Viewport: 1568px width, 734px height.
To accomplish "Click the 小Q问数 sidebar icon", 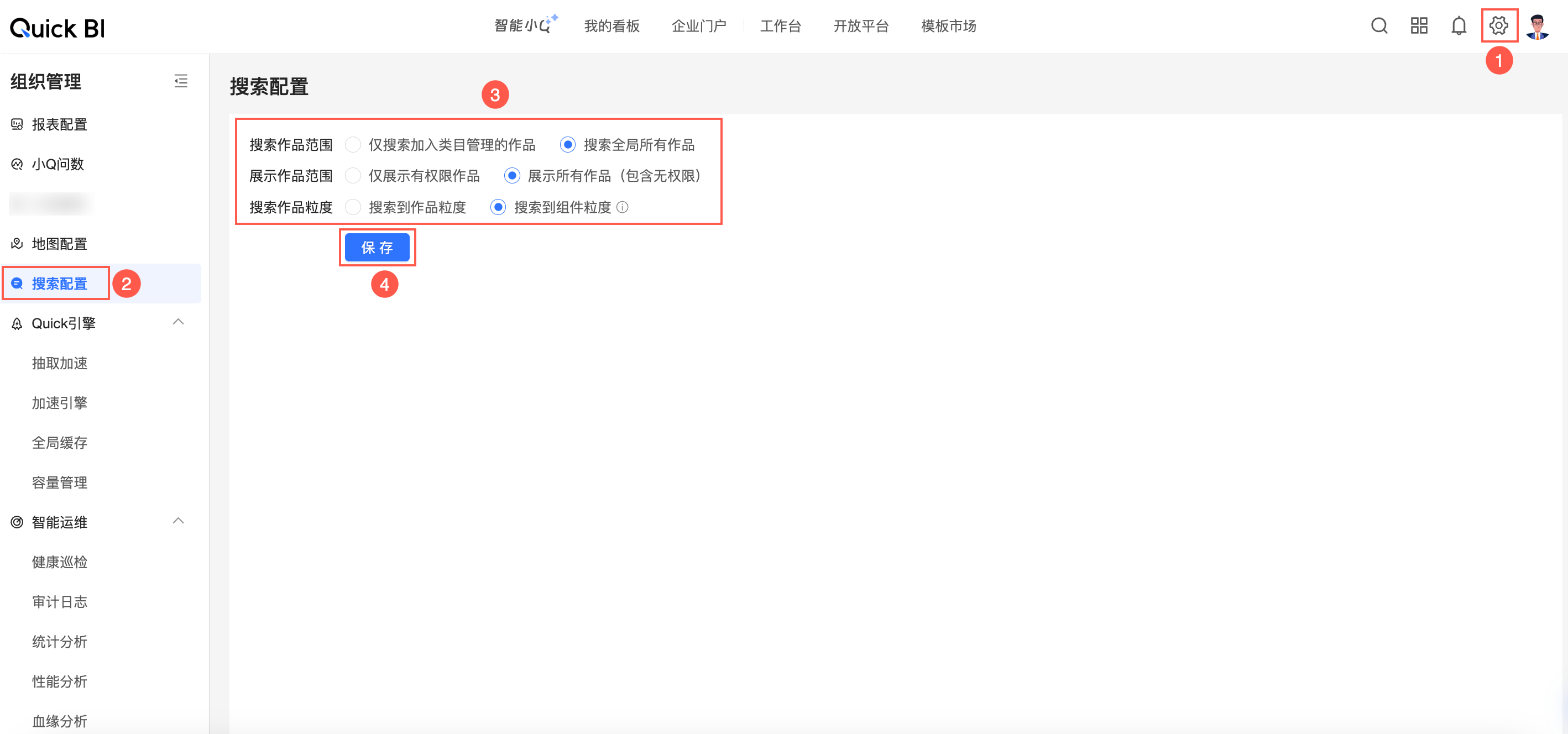I will pyautogui.click(x=17, y=164).
